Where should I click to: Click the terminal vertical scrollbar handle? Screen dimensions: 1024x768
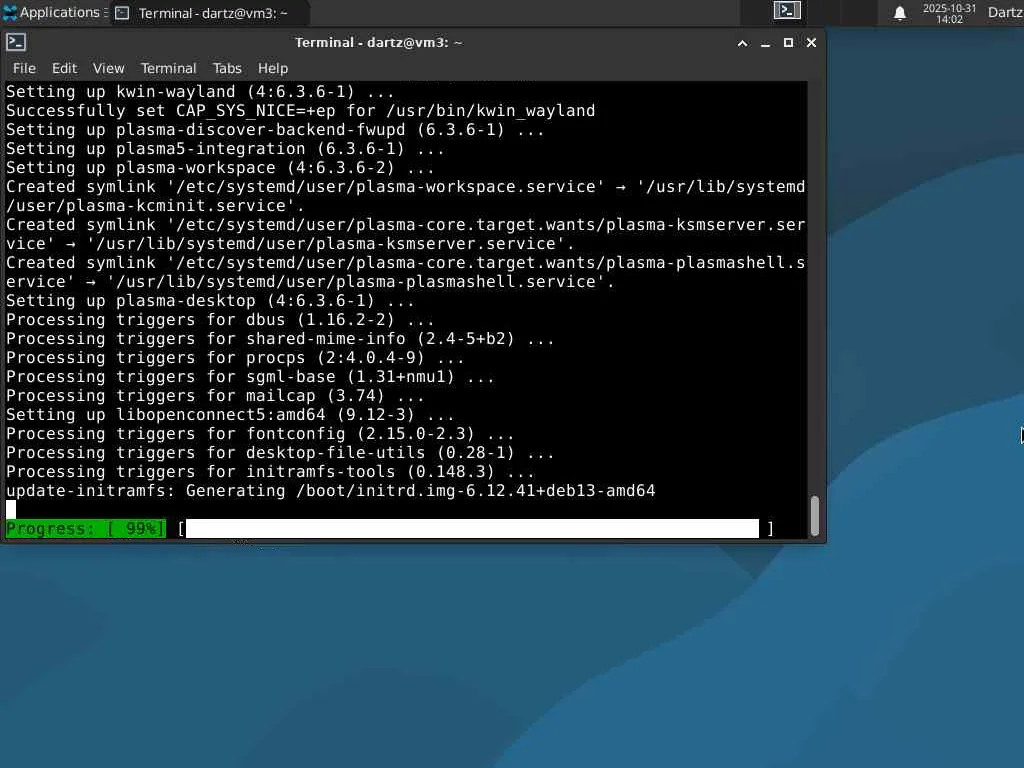[814, 516]
